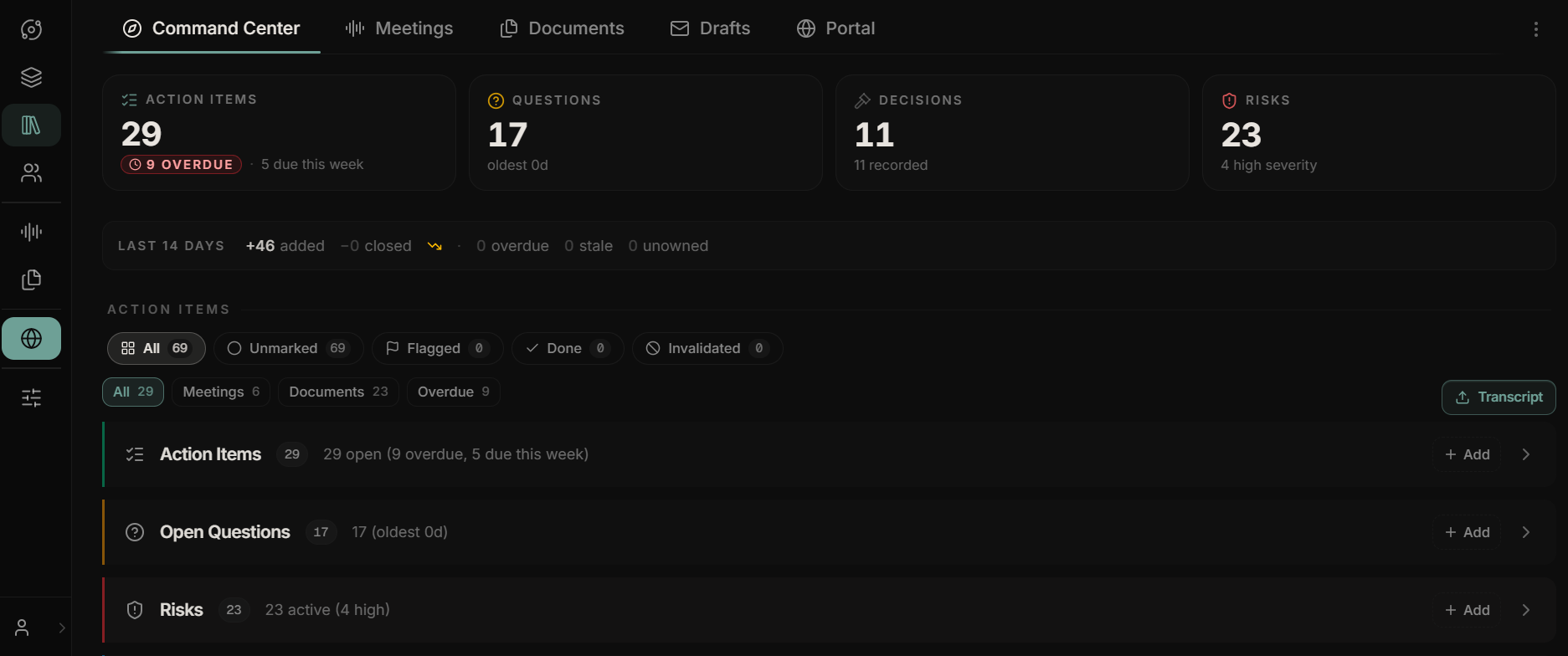Open the people icon in sidebar

point(31,173)
